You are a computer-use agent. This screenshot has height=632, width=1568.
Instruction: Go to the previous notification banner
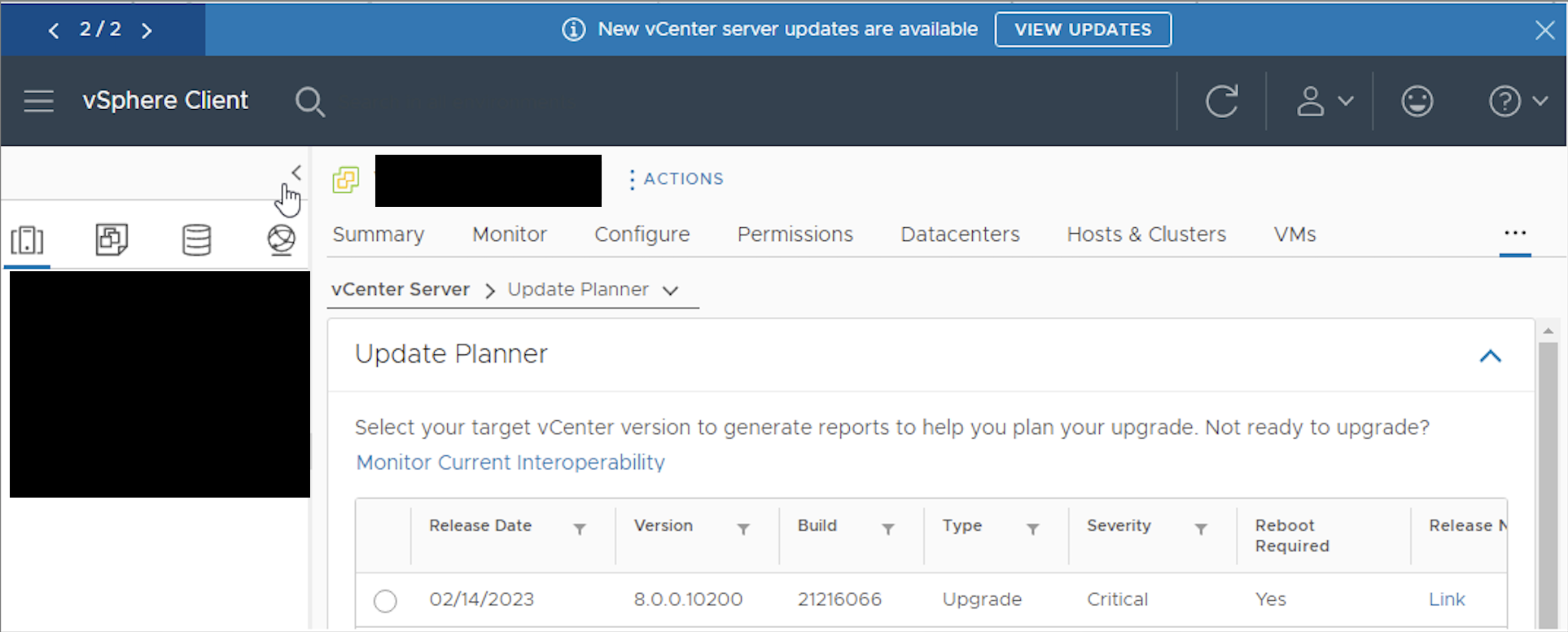(54, 31)
